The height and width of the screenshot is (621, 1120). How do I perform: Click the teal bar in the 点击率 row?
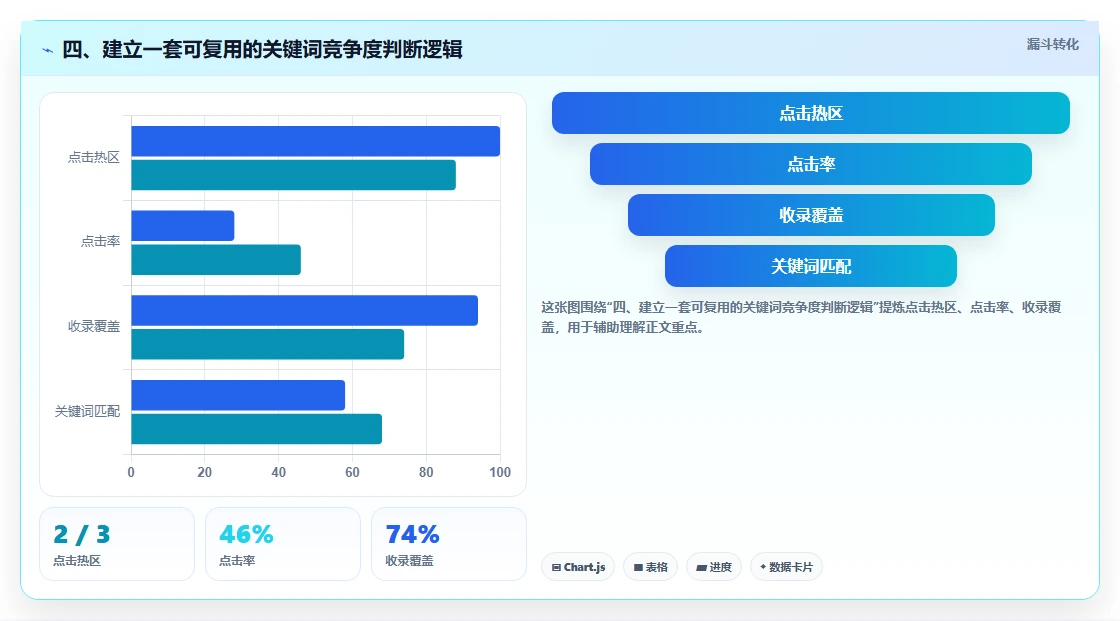pyautogui.click(x=216, y=259)
